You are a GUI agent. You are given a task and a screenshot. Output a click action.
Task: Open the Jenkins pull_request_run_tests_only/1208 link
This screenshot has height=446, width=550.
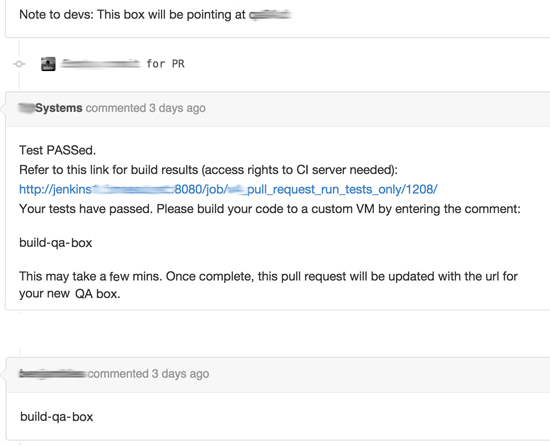click(228, 189)
